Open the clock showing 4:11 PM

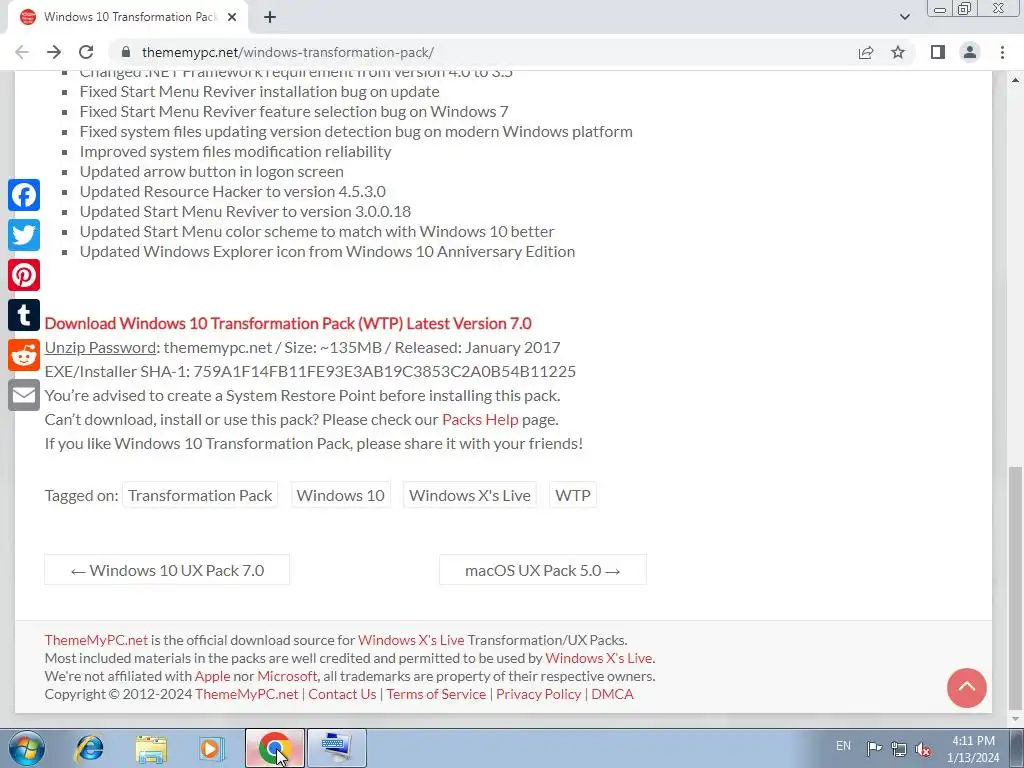973,749
